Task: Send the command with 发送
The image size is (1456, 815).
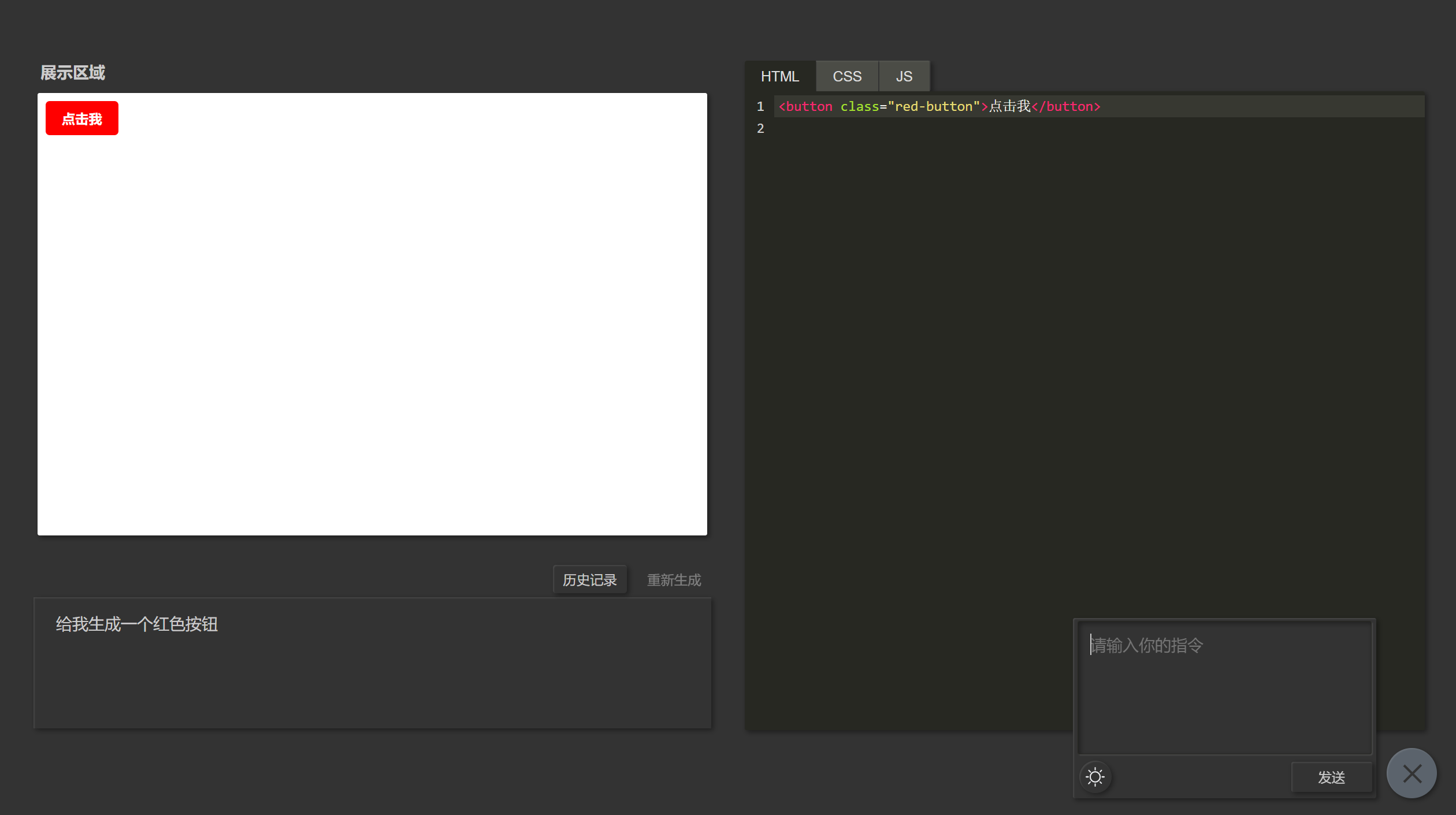Action: tap(1332, 777)
